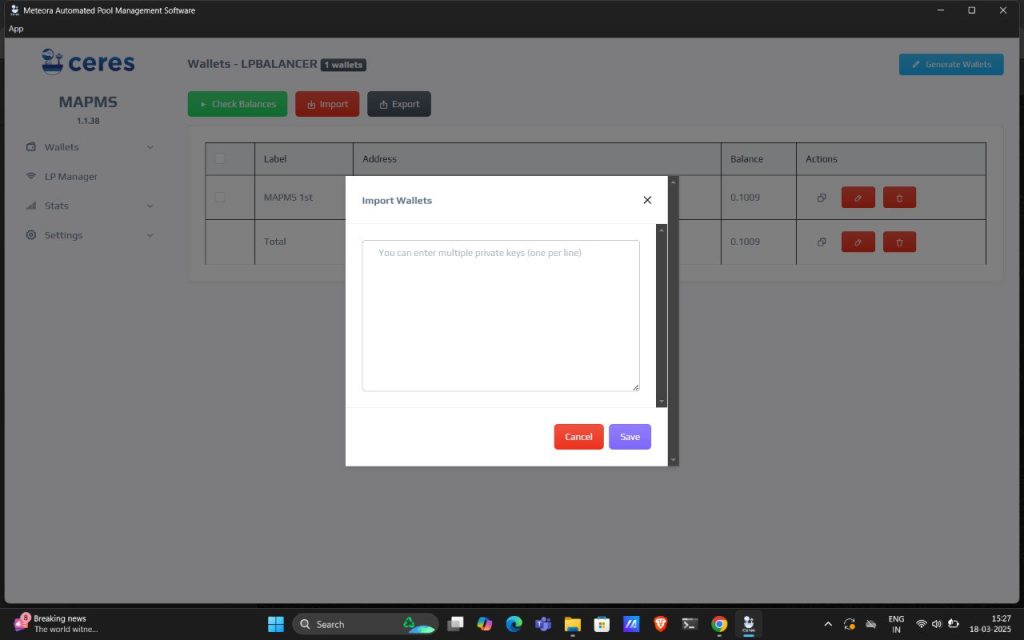Click the Check Balances button
The image size is (1024, 640).
pos(238,104)
